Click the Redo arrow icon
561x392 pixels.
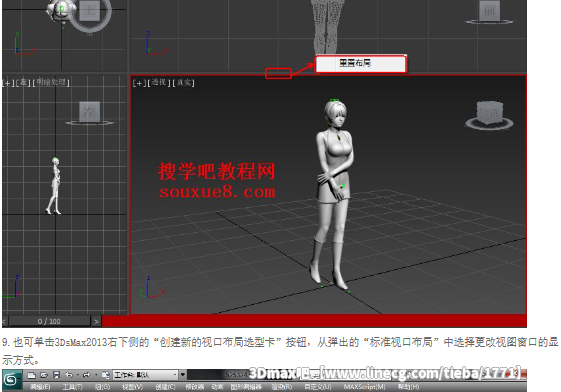87,375
